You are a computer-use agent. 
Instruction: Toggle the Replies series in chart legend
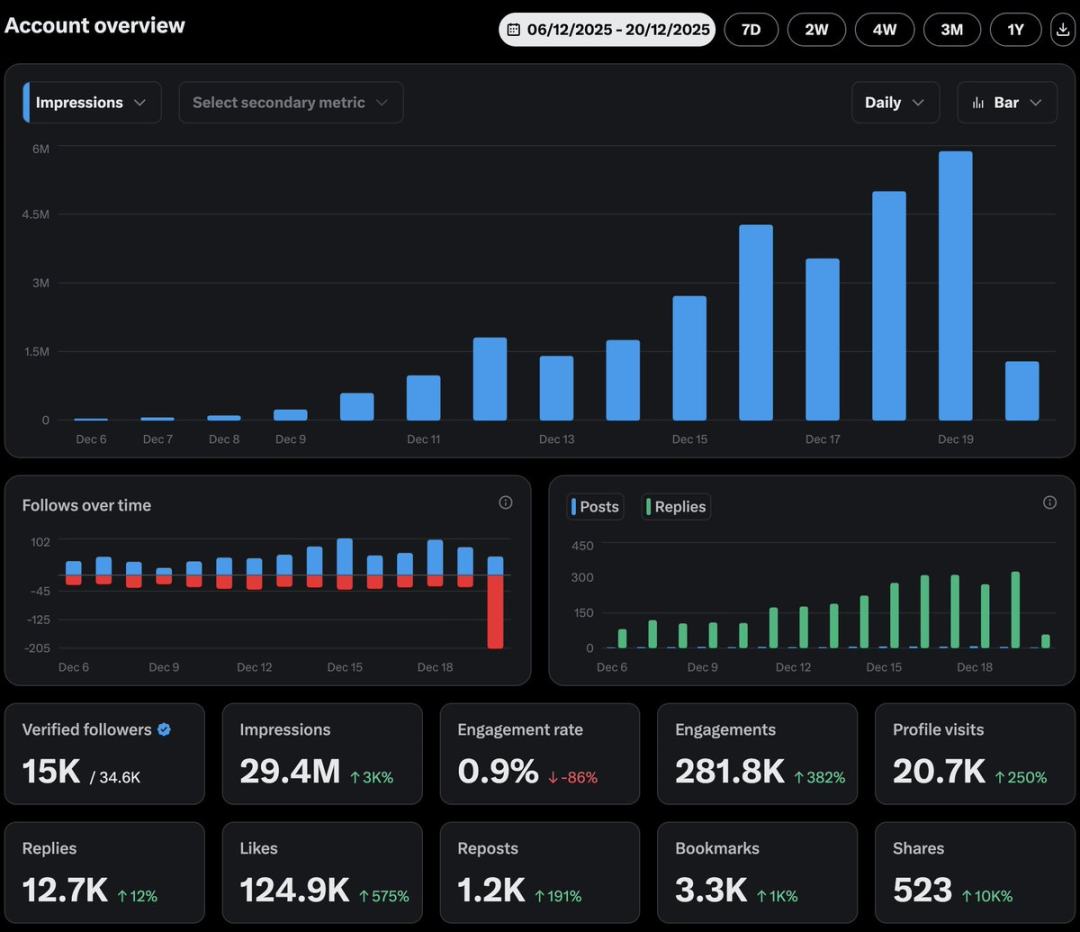click(x=677, y=507)
